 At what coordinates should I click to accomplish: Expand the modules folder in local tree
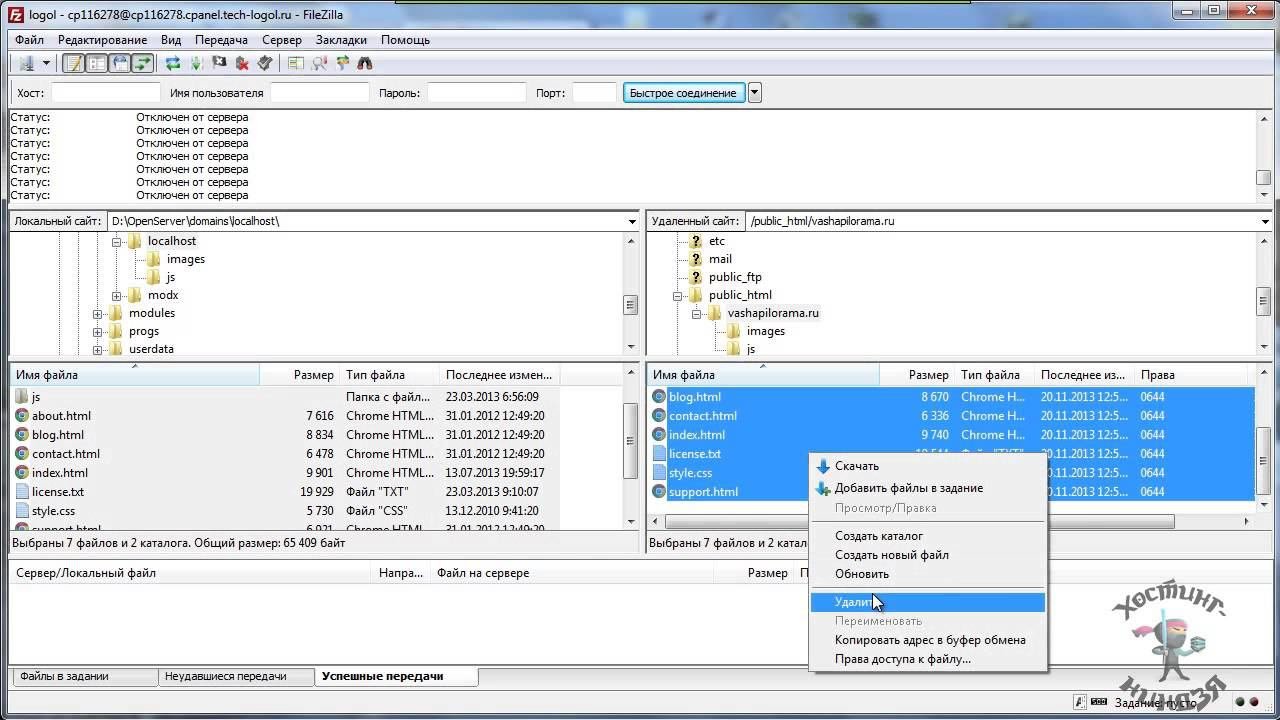tap(98, 314)
